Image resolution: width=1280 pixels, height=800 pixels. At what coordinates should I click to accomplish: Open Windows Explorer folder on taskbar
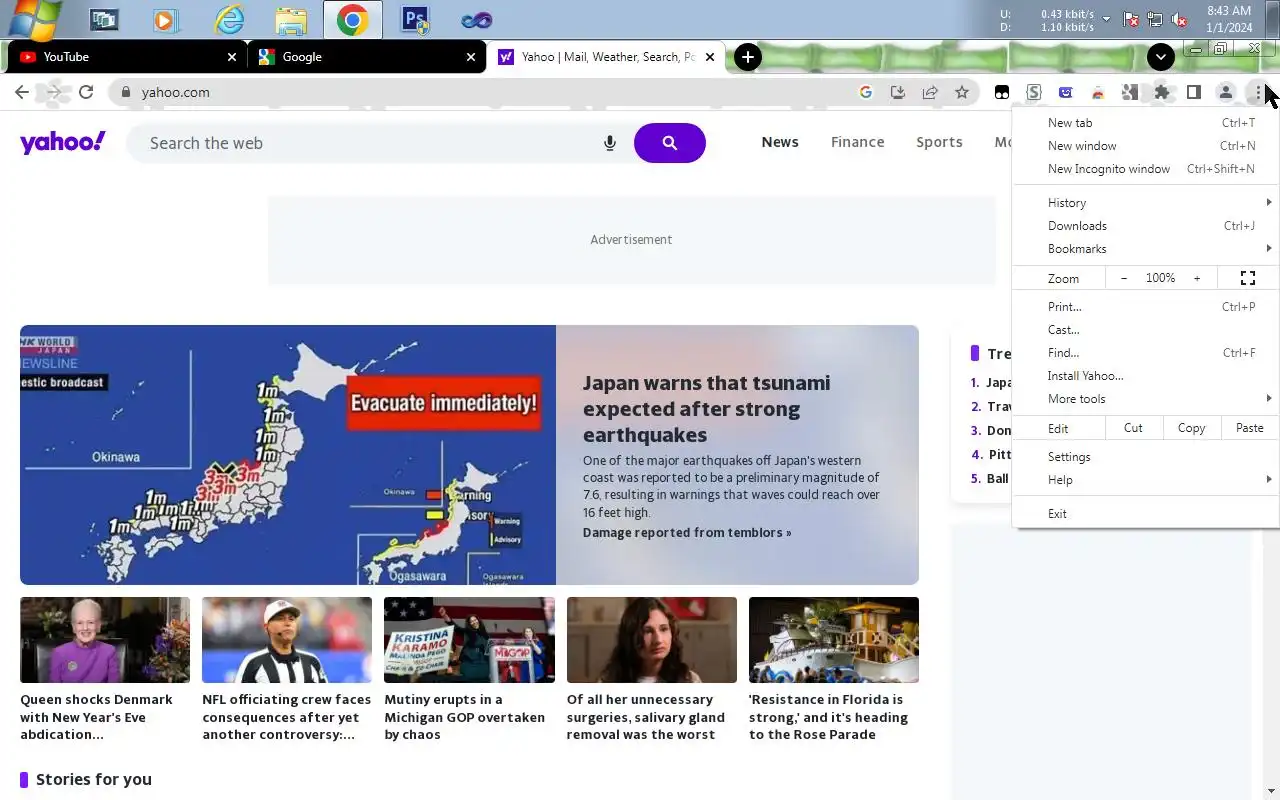tap(291, 19)
